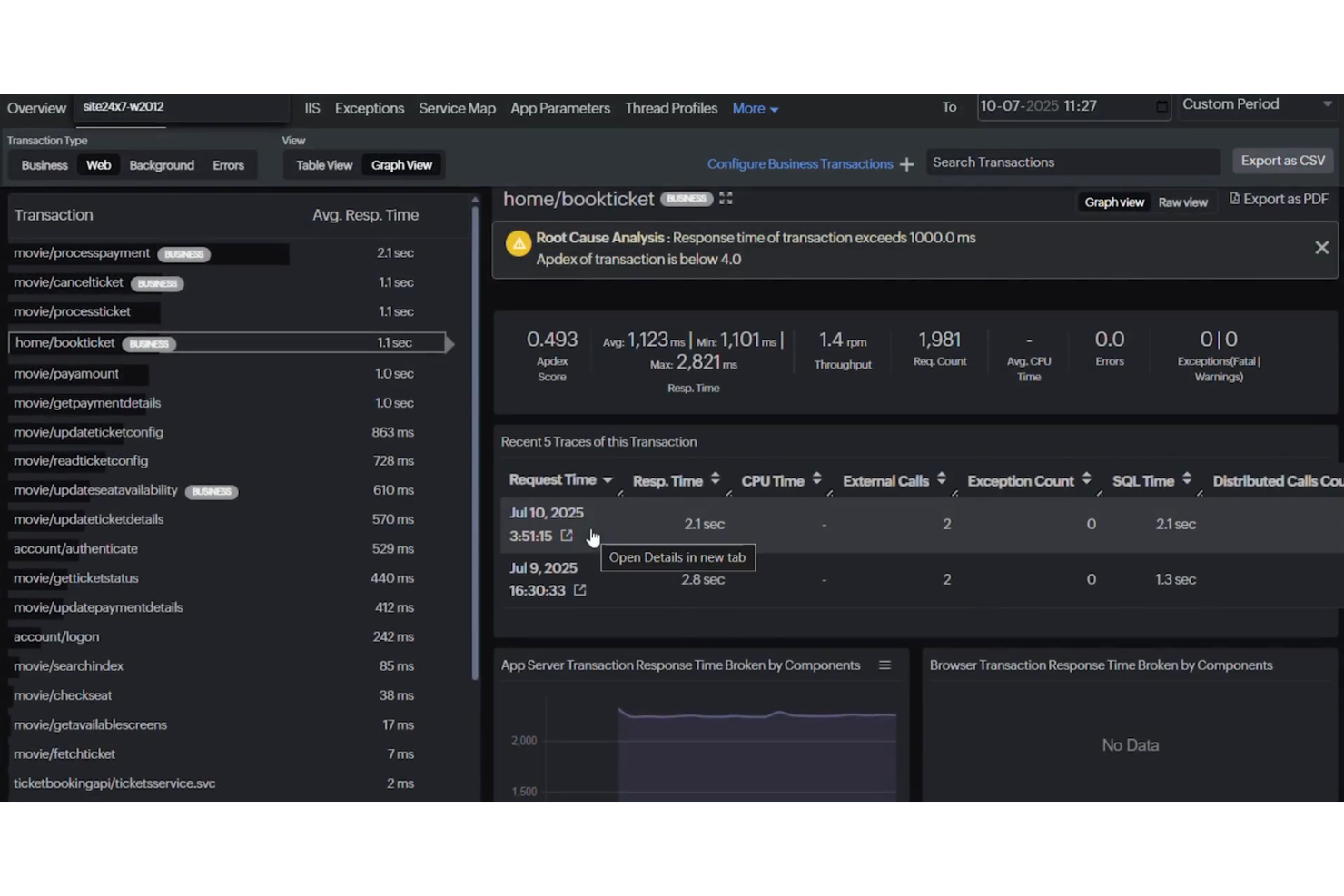This screenshot has width=1344, height=896.
Task: Select the Background transaction type
Action: pyautogui.click(x=162, y=165)
